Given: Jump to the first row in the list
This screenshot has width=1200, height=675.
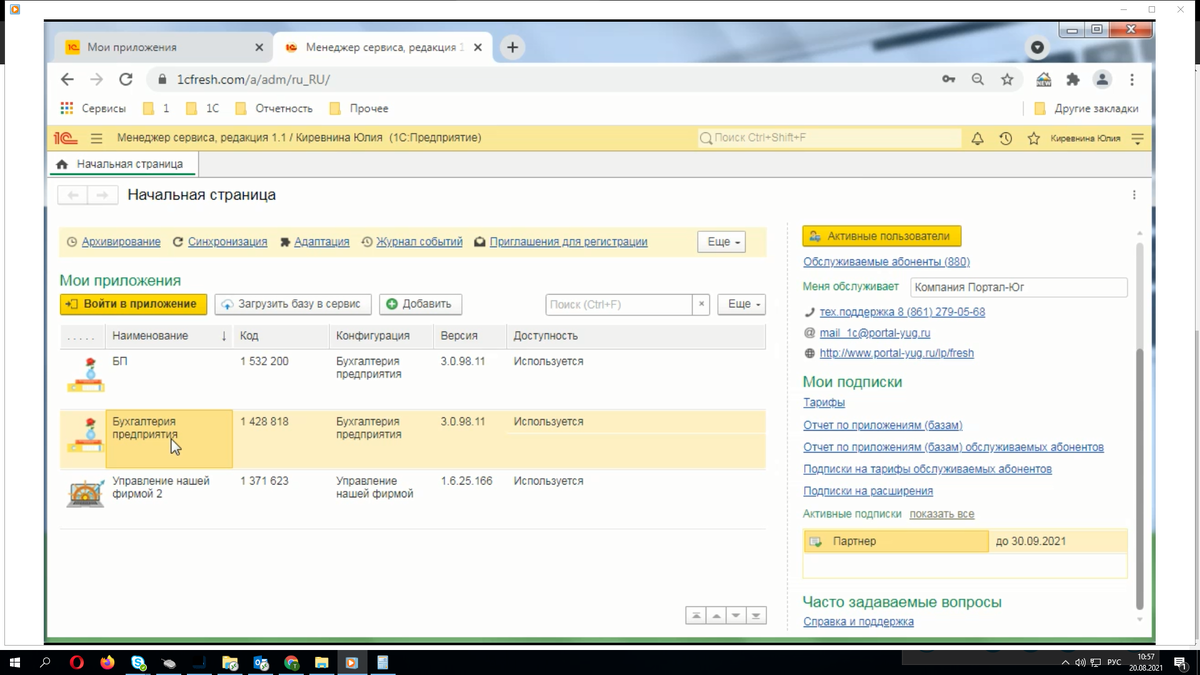Looking at the screenshot, I should pos(696,616).
